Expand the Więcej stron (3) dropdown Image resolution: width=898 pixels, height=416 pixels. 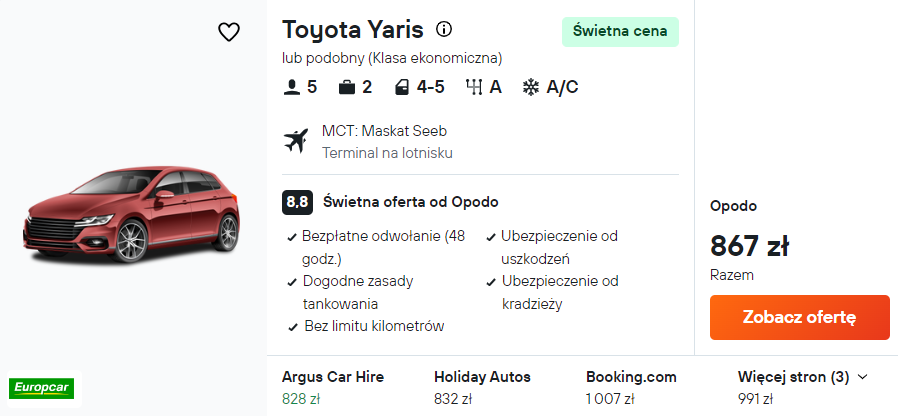(x=802, y=377)
